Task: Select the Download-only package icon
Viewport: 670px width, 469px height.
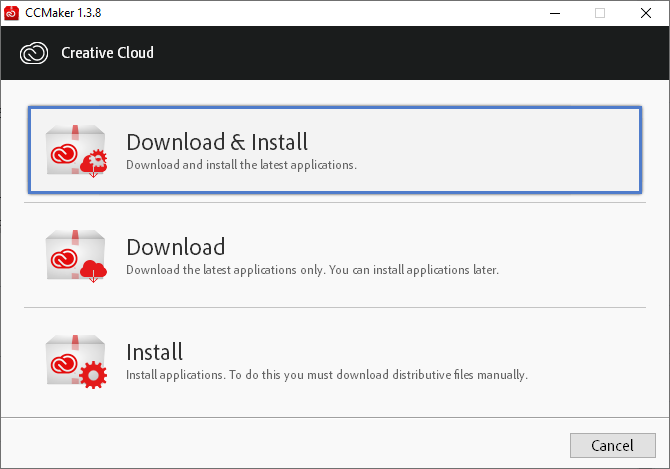Action: [76, 256]
